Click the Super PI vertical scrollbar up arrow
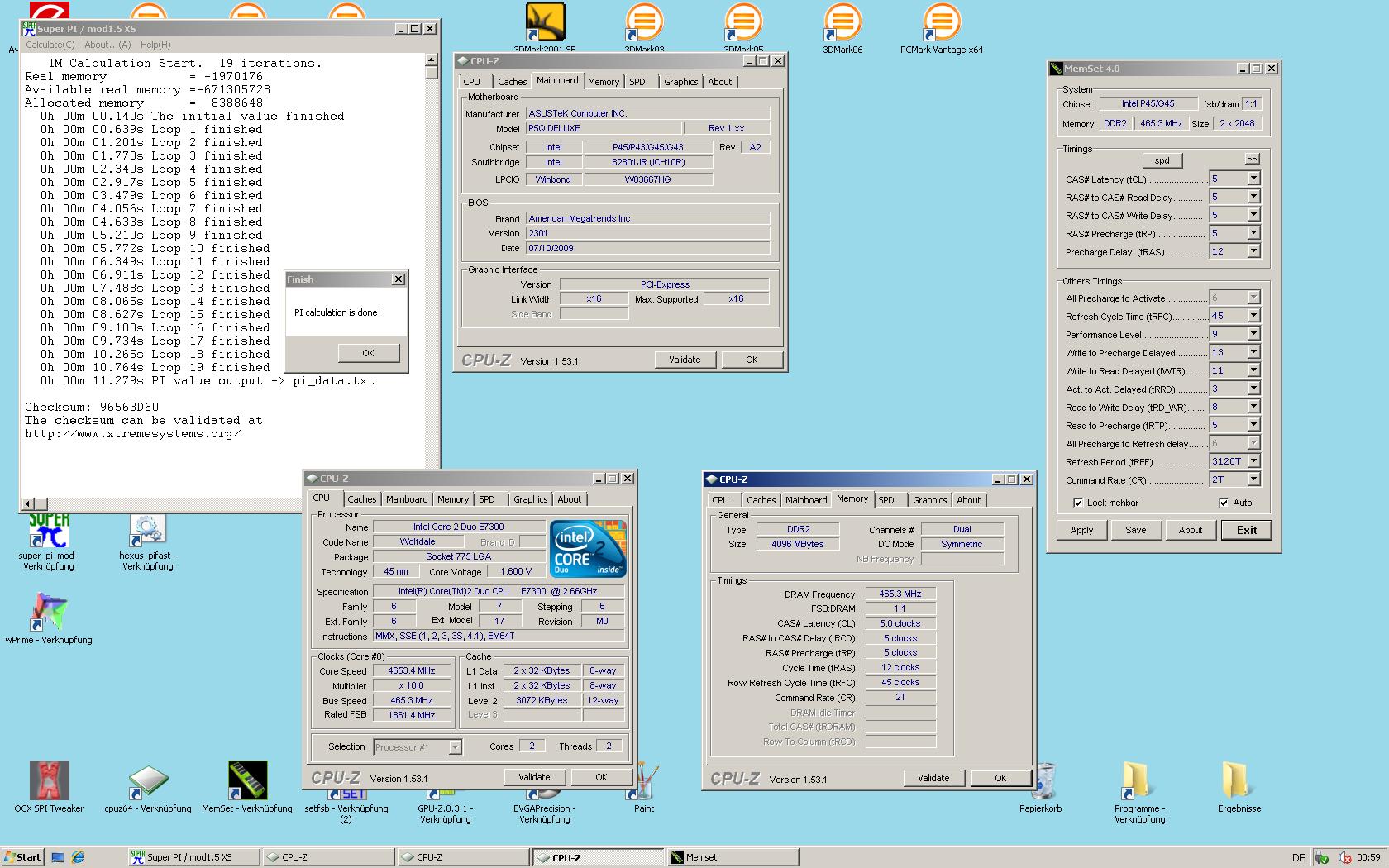The height and width of the screenshot is (868, 1389). [431, 60]
